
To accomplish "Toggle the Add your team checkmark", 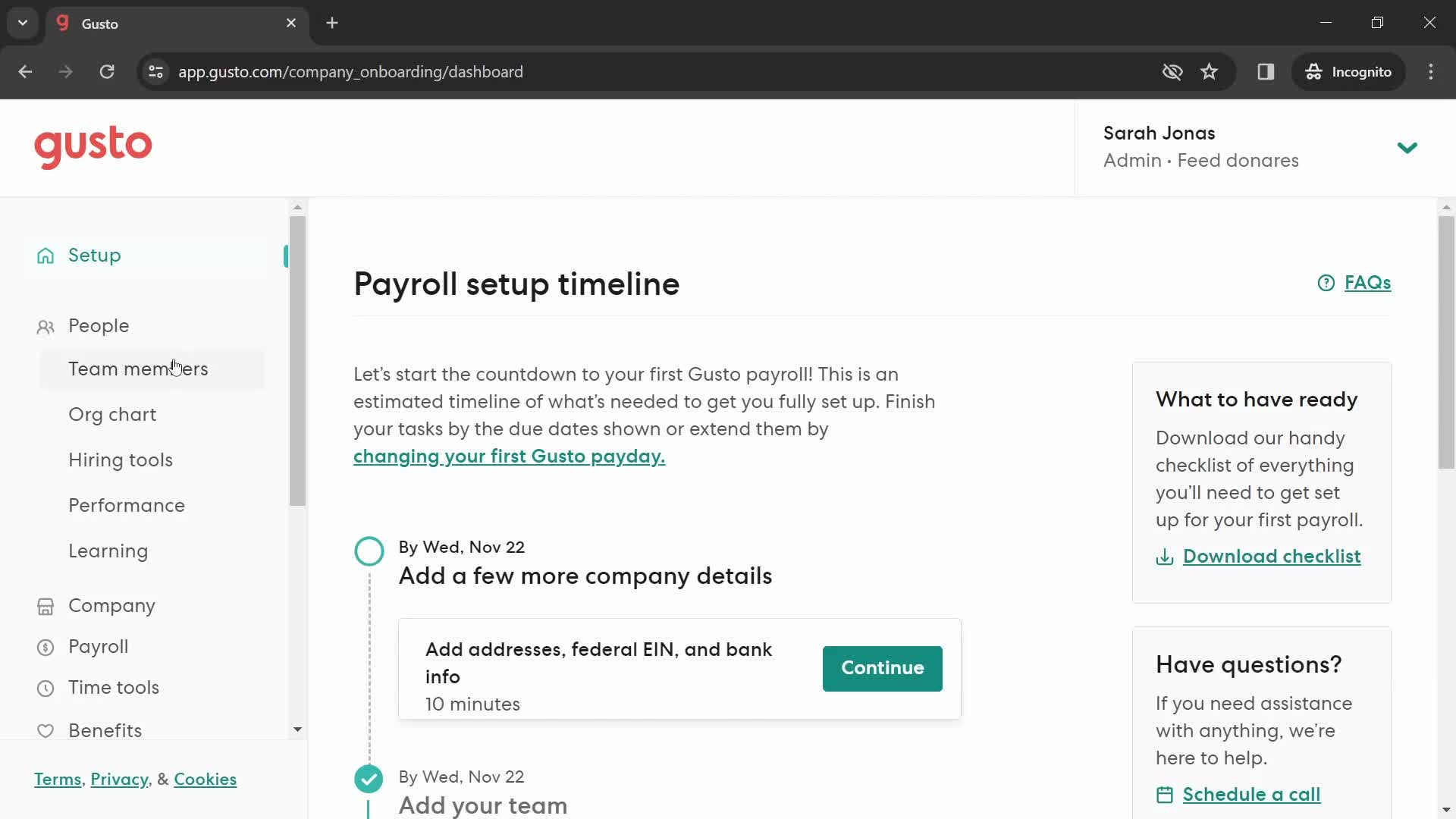I will click(x=368, y=778).
